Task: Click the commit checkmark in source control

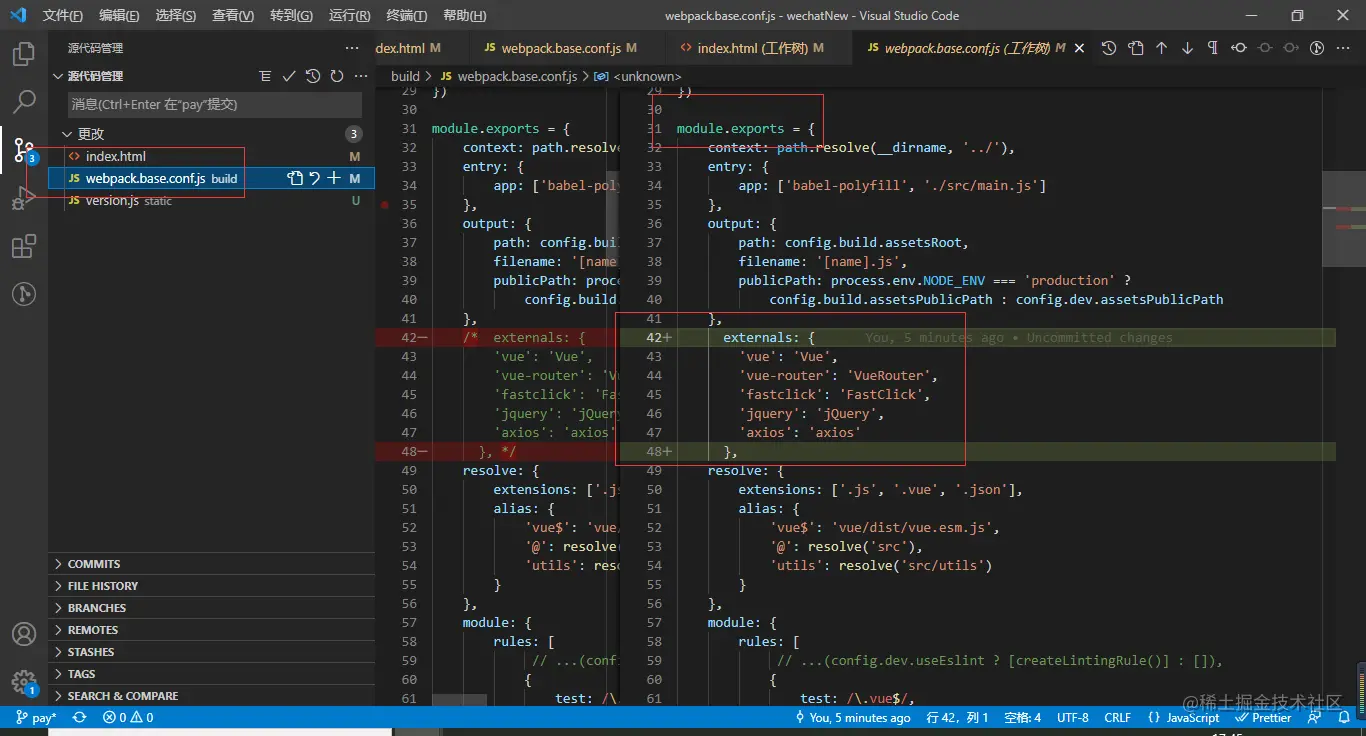Action: 289,76
